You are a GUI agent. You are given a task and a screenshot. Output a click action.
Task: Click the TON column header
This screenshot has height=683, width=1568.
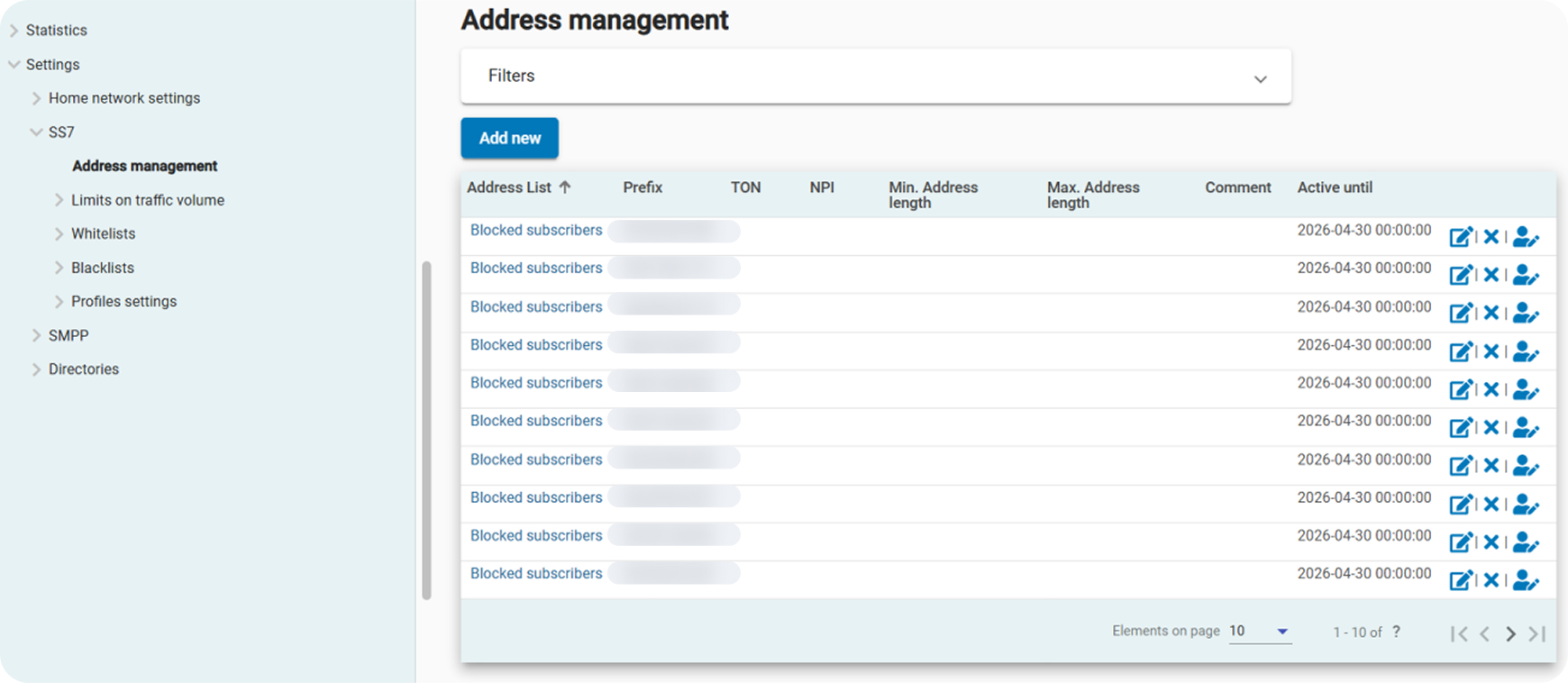[x=745, y=187]
